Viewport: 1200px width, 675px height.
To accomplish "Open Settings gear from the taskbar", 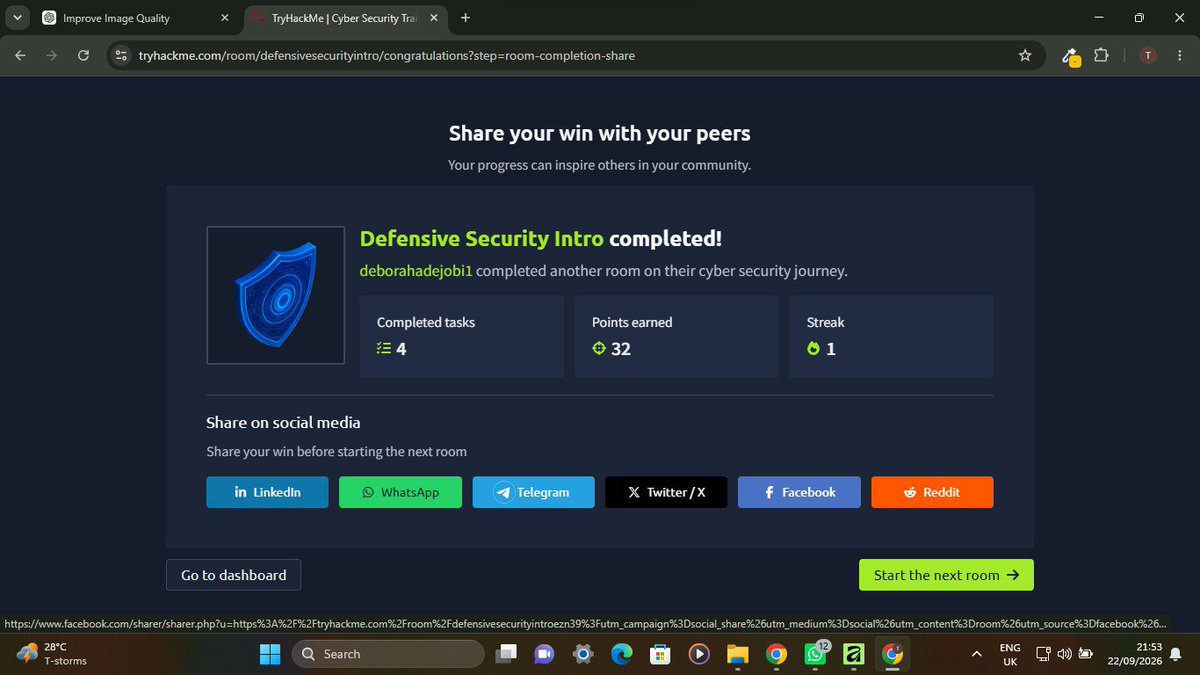I will pos(583,654).
